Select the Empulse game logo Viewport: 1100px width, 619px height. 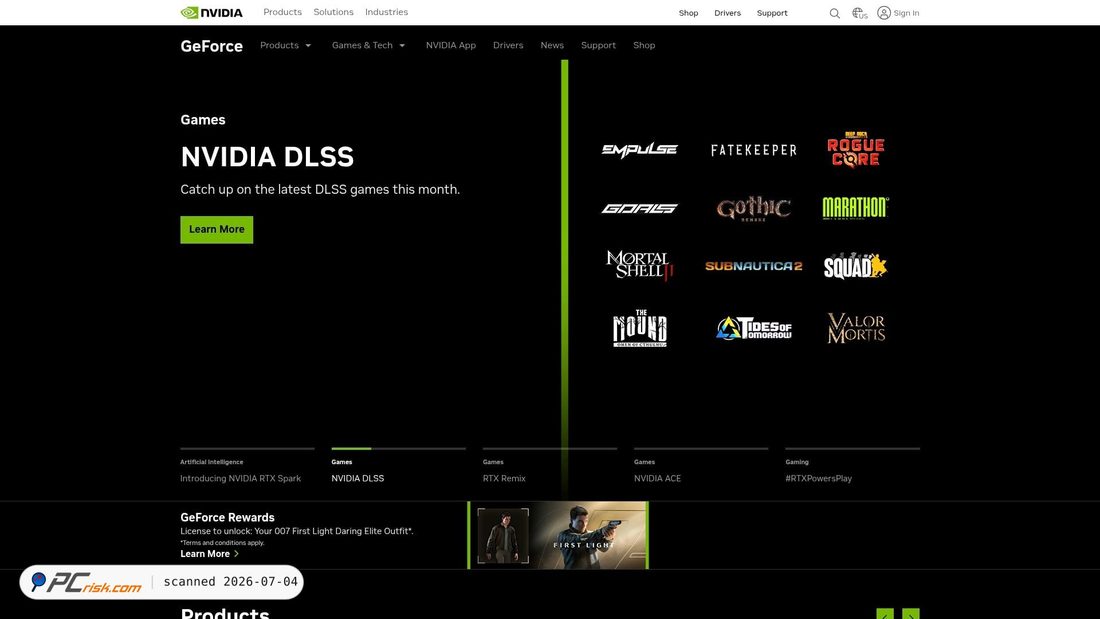point(639,149)
